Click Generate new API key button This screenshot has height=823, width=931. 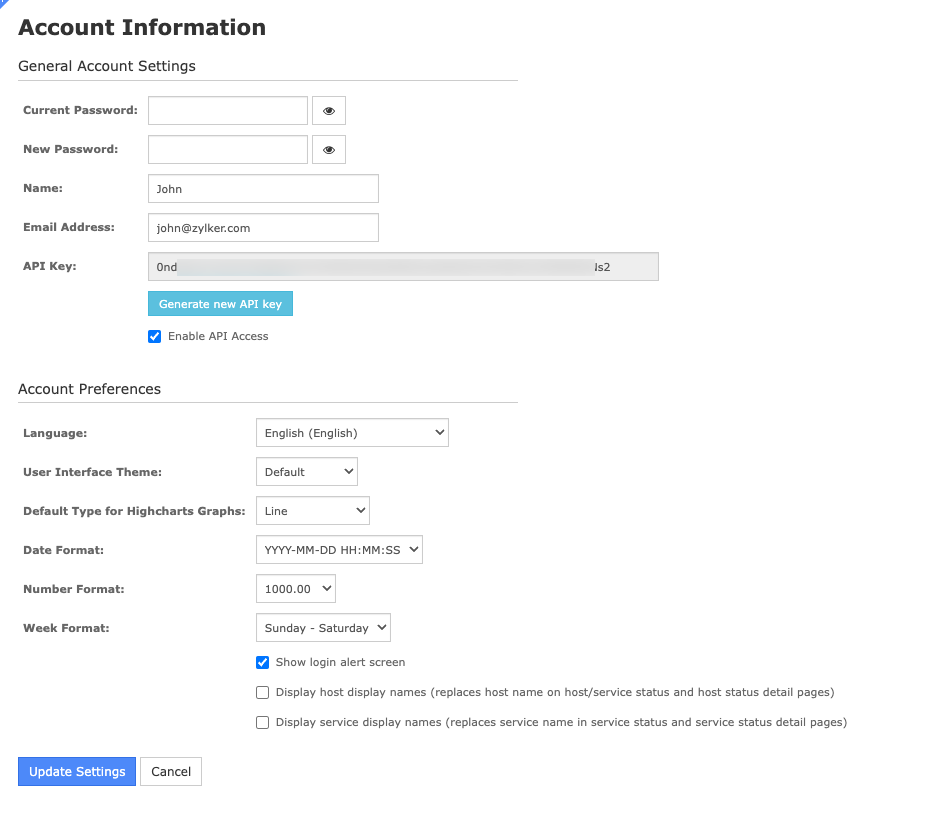[220, 304]
